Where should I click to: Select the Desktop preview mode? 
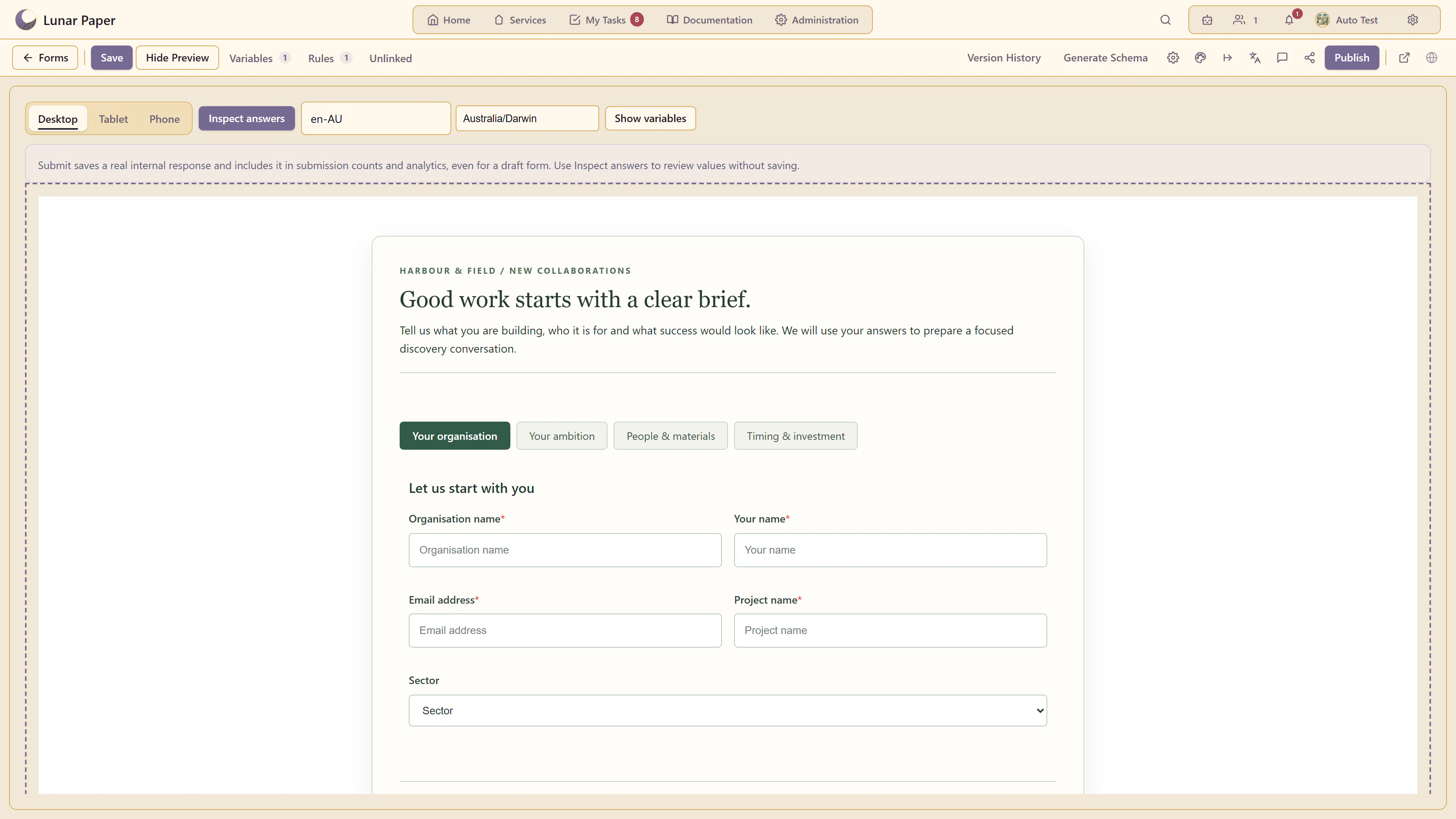pos(58,119)
